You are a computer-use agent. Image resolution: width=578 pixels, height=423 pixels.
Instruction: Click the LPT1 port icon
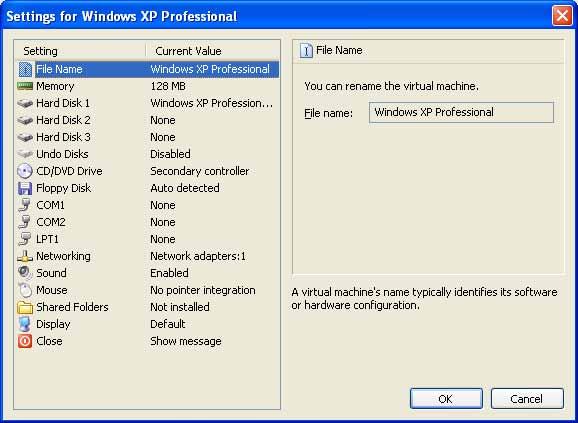(25, 239)
